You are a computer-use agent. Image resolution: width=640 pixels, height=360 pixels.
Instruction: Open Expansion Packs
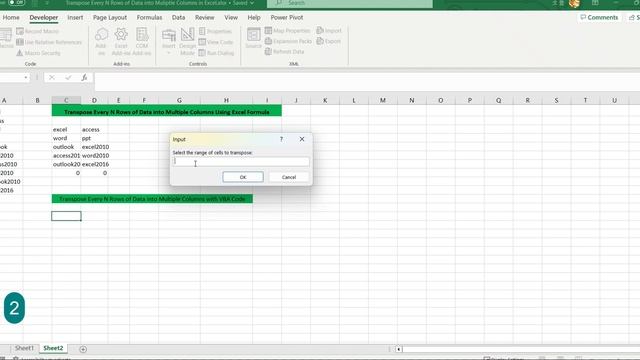coord(288,41)
